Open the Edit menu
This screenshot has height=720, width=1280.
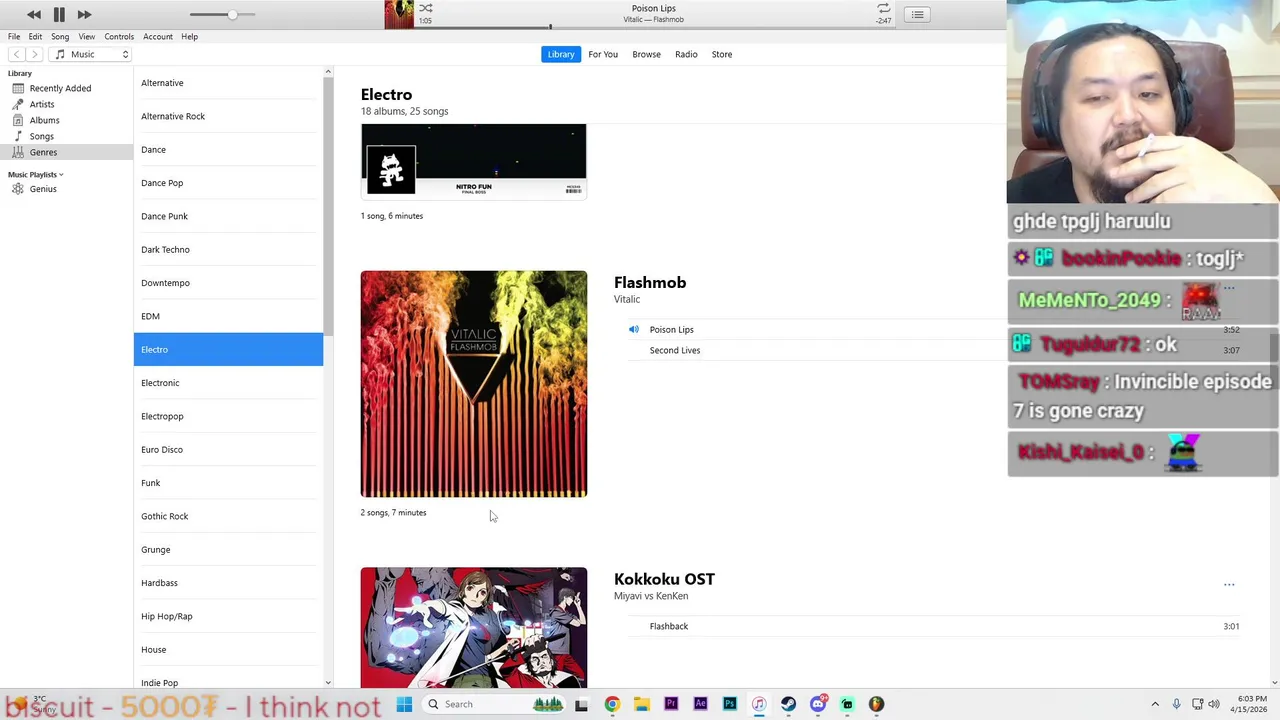click(35, 36)
